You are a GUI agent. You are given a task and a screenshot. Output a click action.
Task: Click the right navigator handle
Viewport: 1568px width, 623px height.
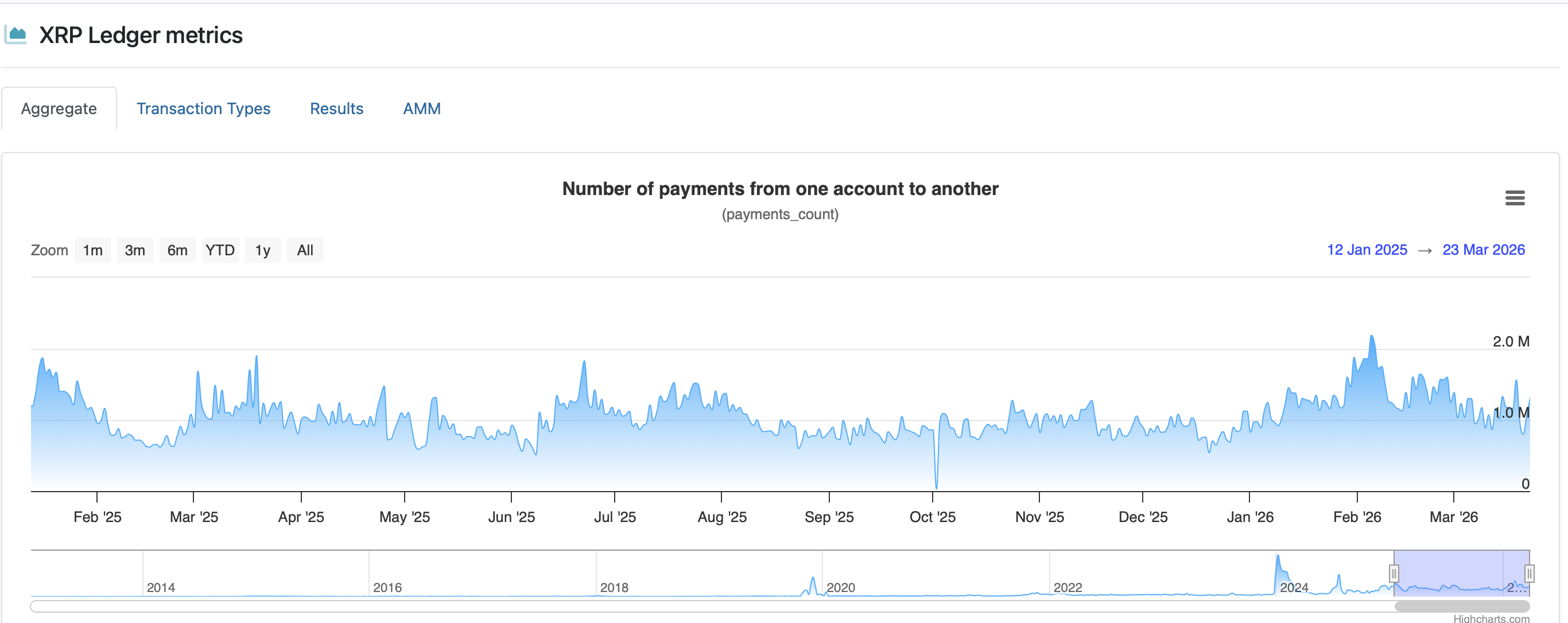(1529, 573)
